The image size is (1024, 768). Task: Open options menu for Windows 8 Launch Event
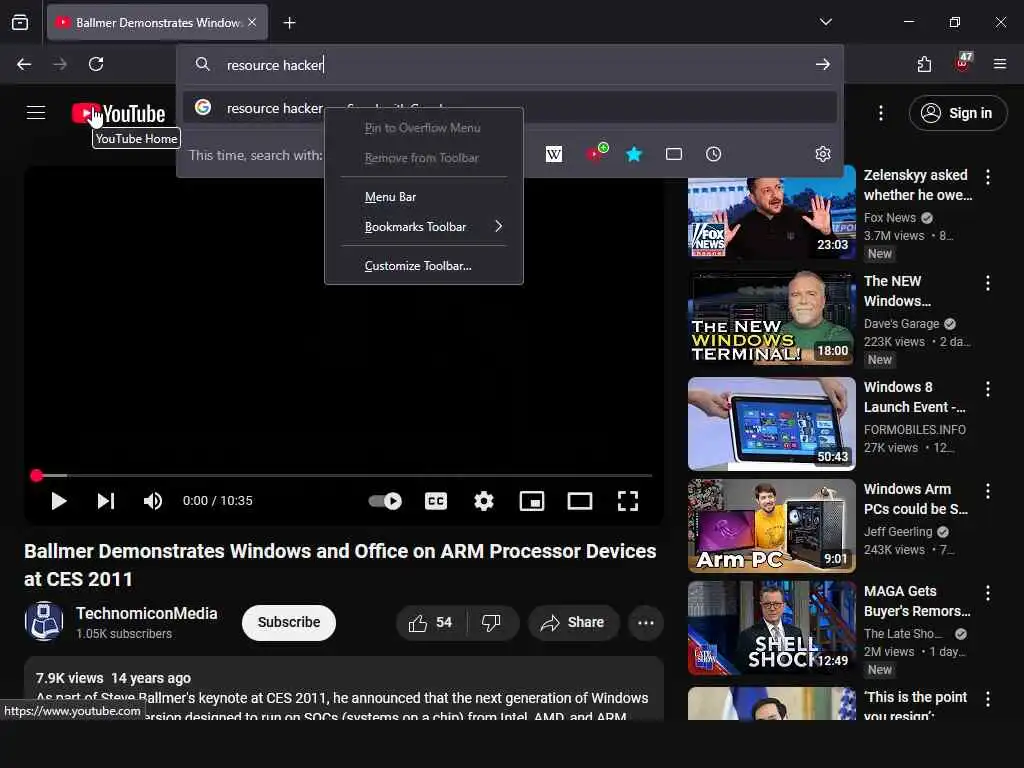(987, 389)
